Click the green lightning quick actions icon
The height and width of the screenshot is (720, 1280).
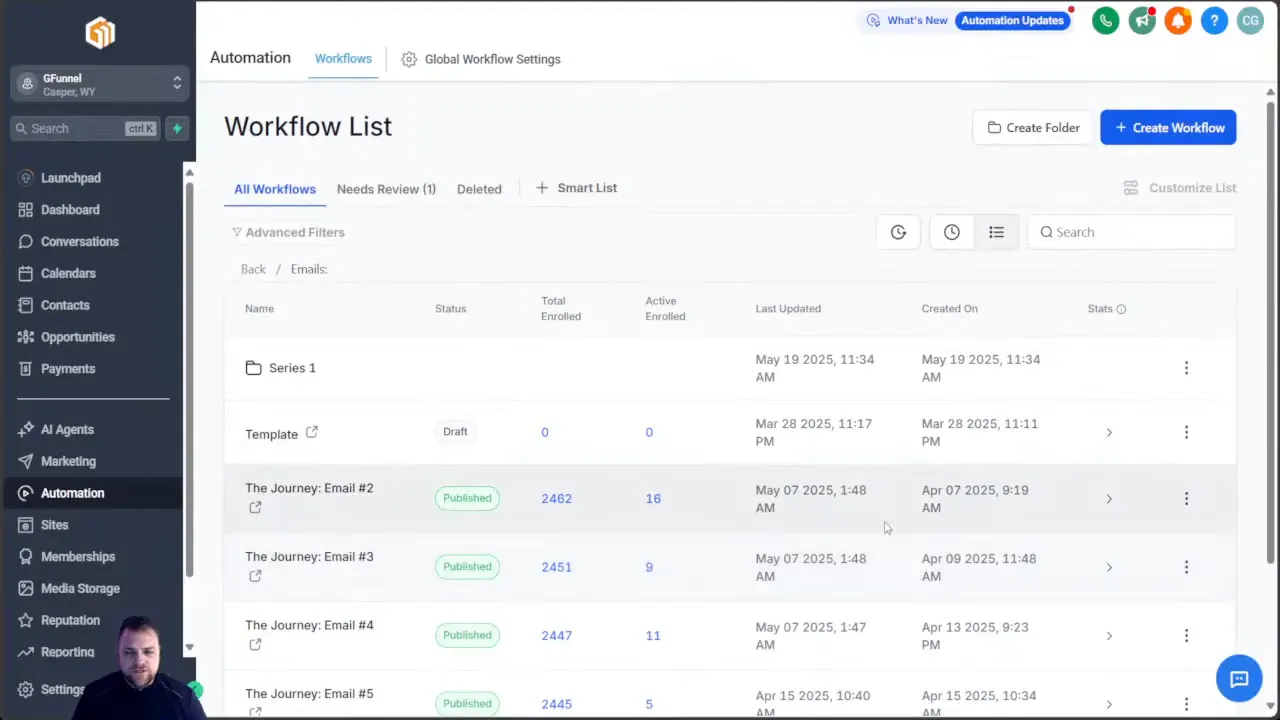(177, 128)
